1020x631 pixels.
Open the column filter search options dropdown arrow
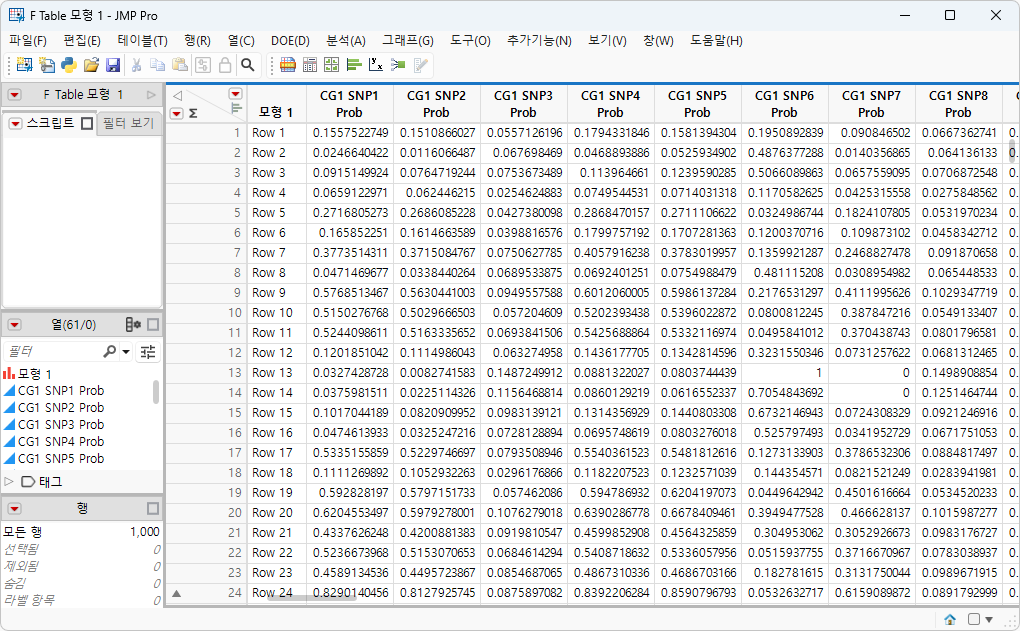pos(126,352)
